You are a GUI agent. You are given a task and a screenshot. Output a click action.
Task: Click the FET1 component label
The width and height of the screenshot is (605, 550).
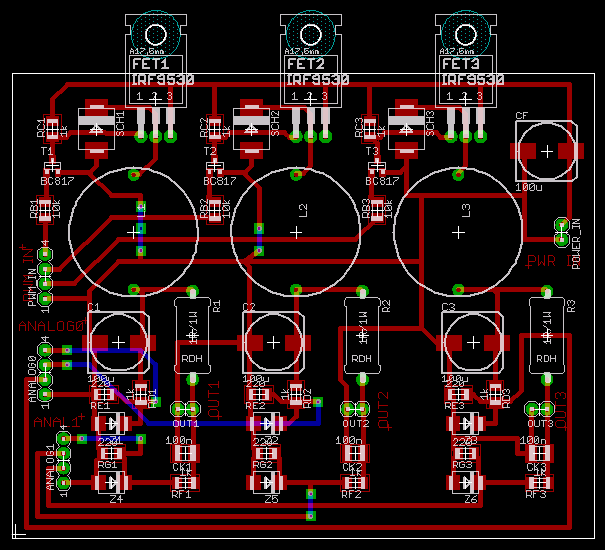(150, 64)
